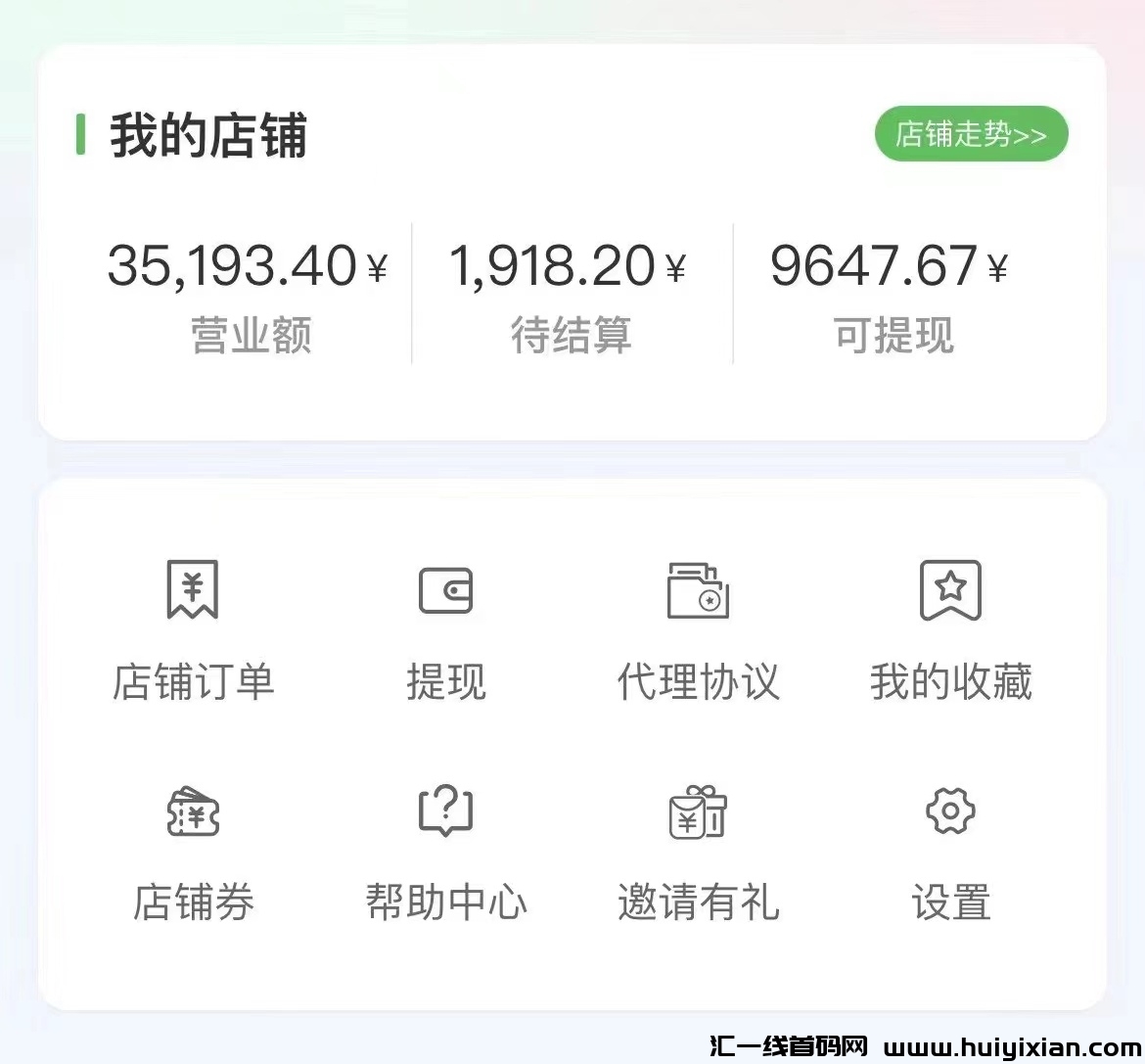Open the 店铺订单 receipt icon
Screen dimensions: 1145x1064
192,589
